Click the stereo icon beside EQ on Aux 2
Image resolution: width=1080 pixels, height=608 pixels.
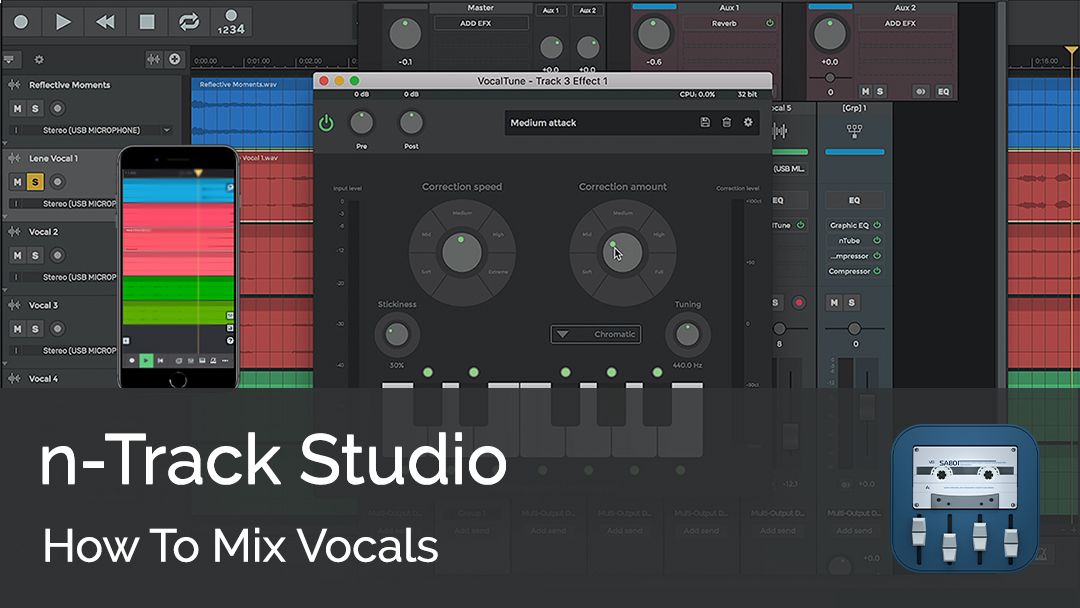(920, 92)
